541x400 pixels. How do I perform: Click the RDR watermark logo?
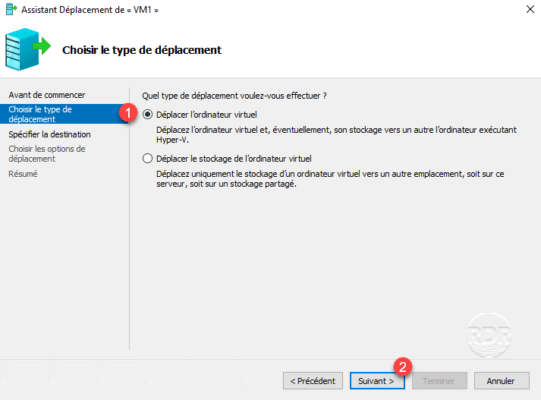click(489, 335)
